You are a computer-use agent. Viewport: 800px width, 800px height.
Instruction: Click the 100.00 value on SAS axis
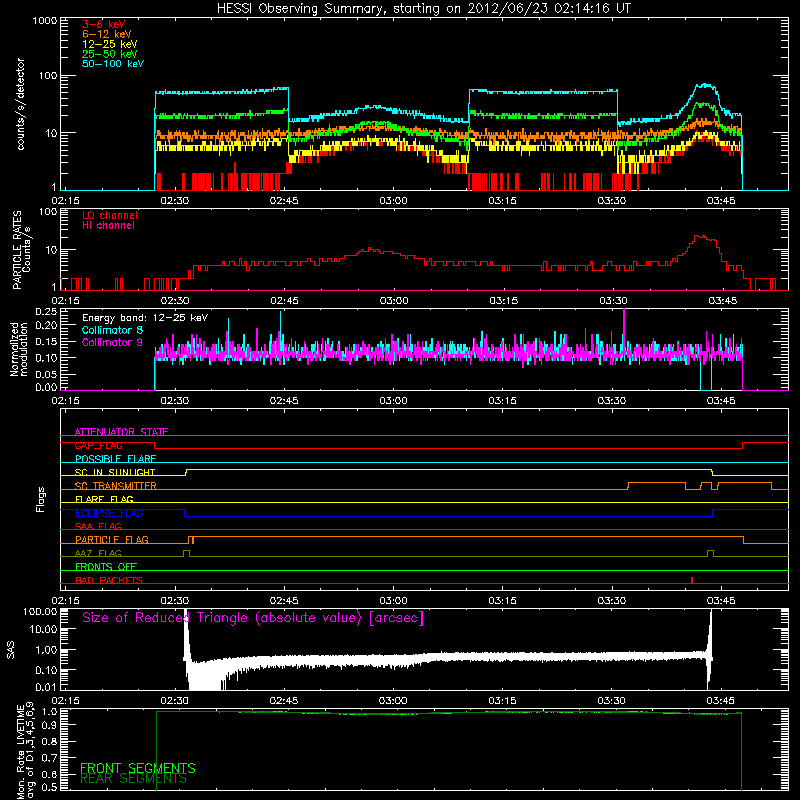pyautogui.click(x=40, y=612)
